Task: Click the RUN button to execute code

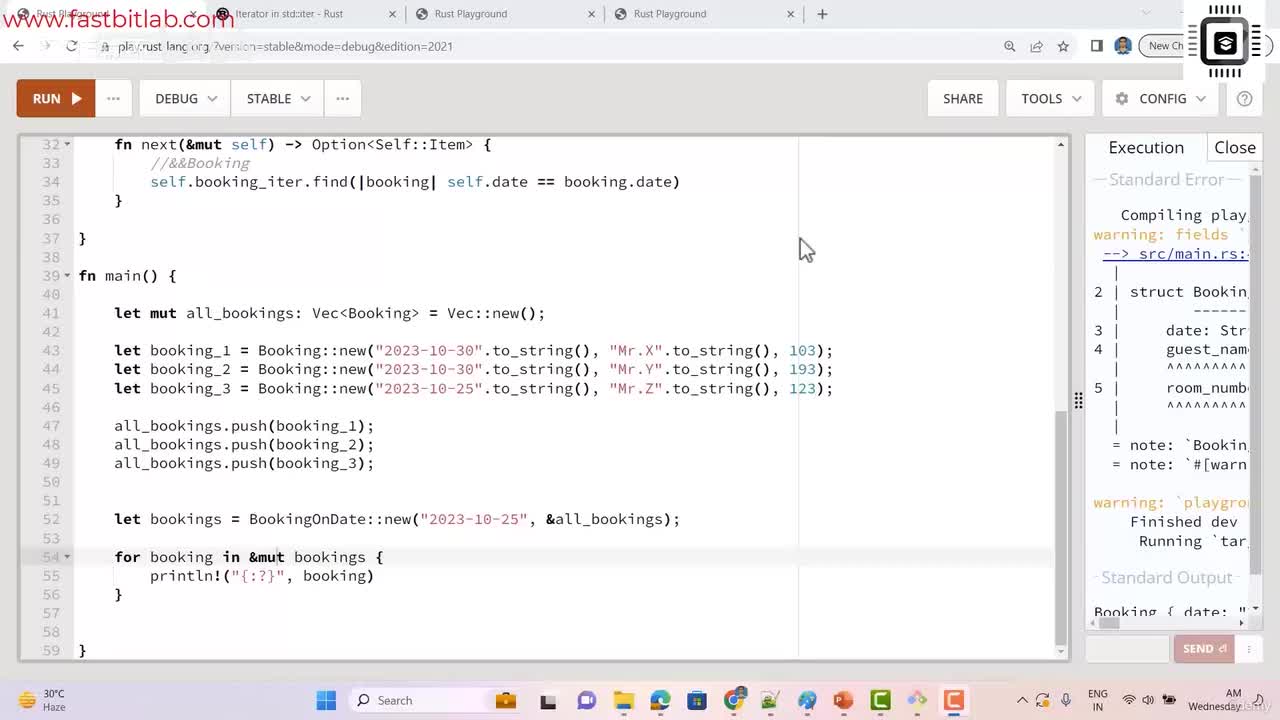Action: click(56, 98)
